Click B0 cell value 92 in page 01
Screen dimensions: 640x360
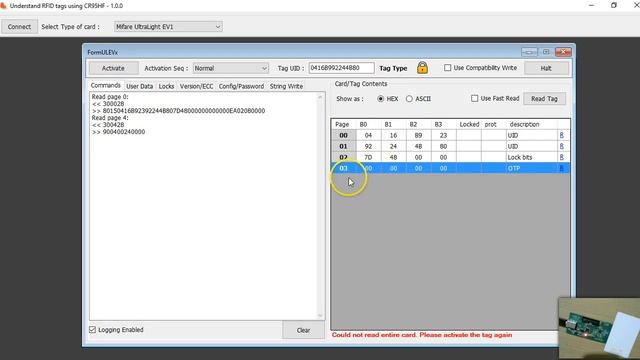pos(369,146)
